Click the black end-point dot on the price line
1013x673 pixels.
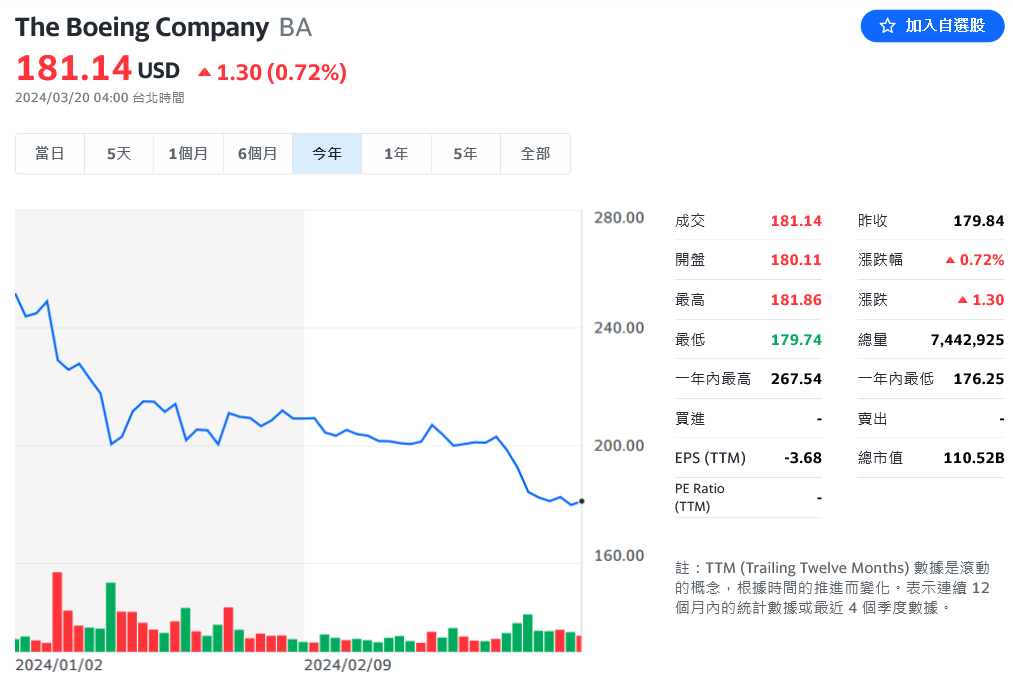[x=581, y=501]
